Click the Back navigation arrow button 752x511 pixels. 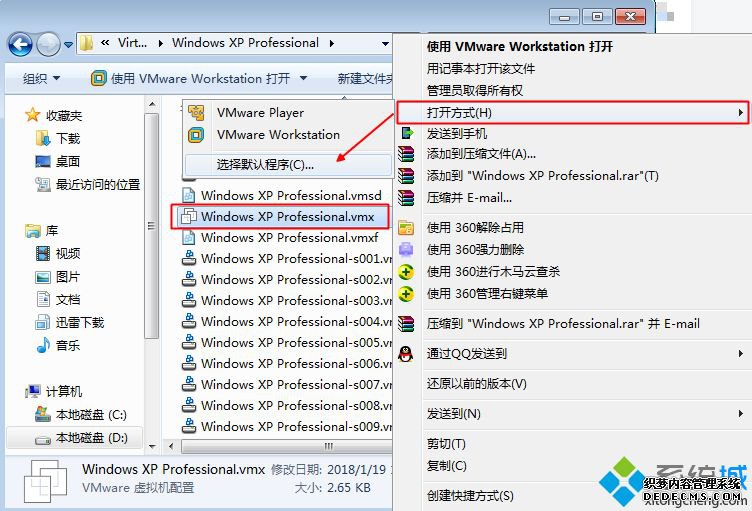click(20, 45)
